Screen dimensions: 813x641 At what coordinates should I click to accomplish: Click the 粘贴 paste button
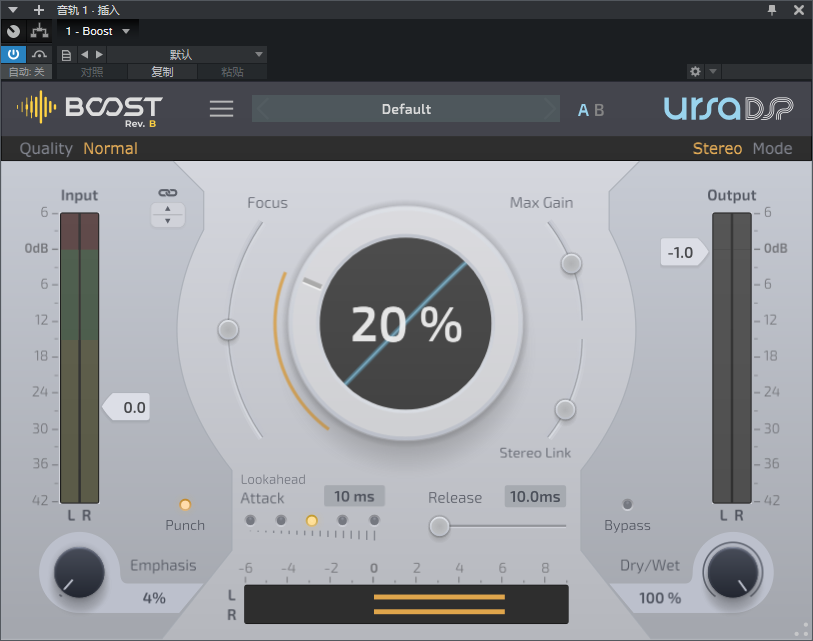tap(232, 72)
